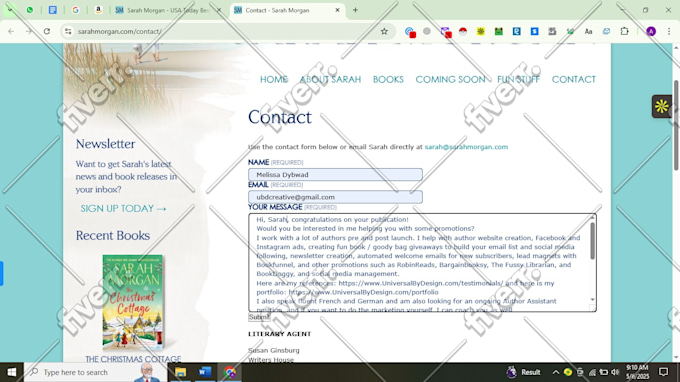The height and width of the screenshot is (382, 680).
Task: Open the blue S extension icon
Action: point(534,31)
